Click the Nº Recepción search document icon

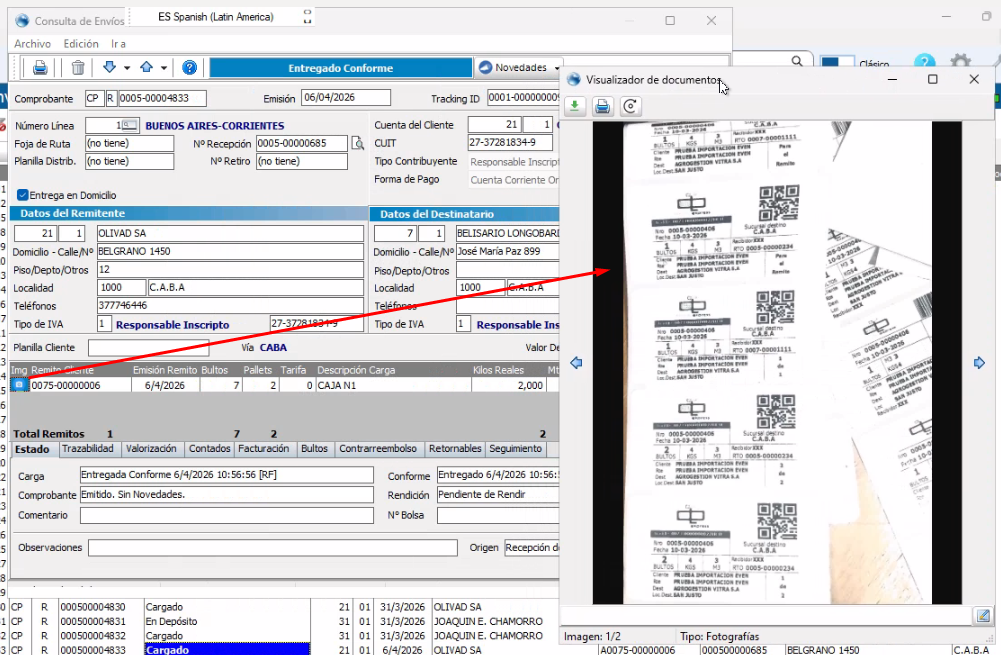click(358, 143)
